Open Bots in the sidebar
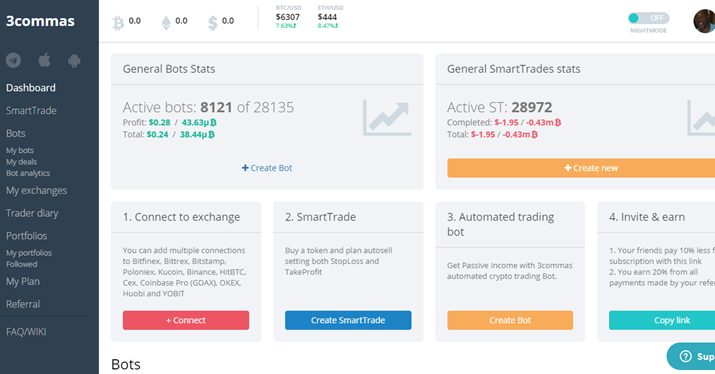715x374 pixels. pyautogui.click(x=16, y=133)
